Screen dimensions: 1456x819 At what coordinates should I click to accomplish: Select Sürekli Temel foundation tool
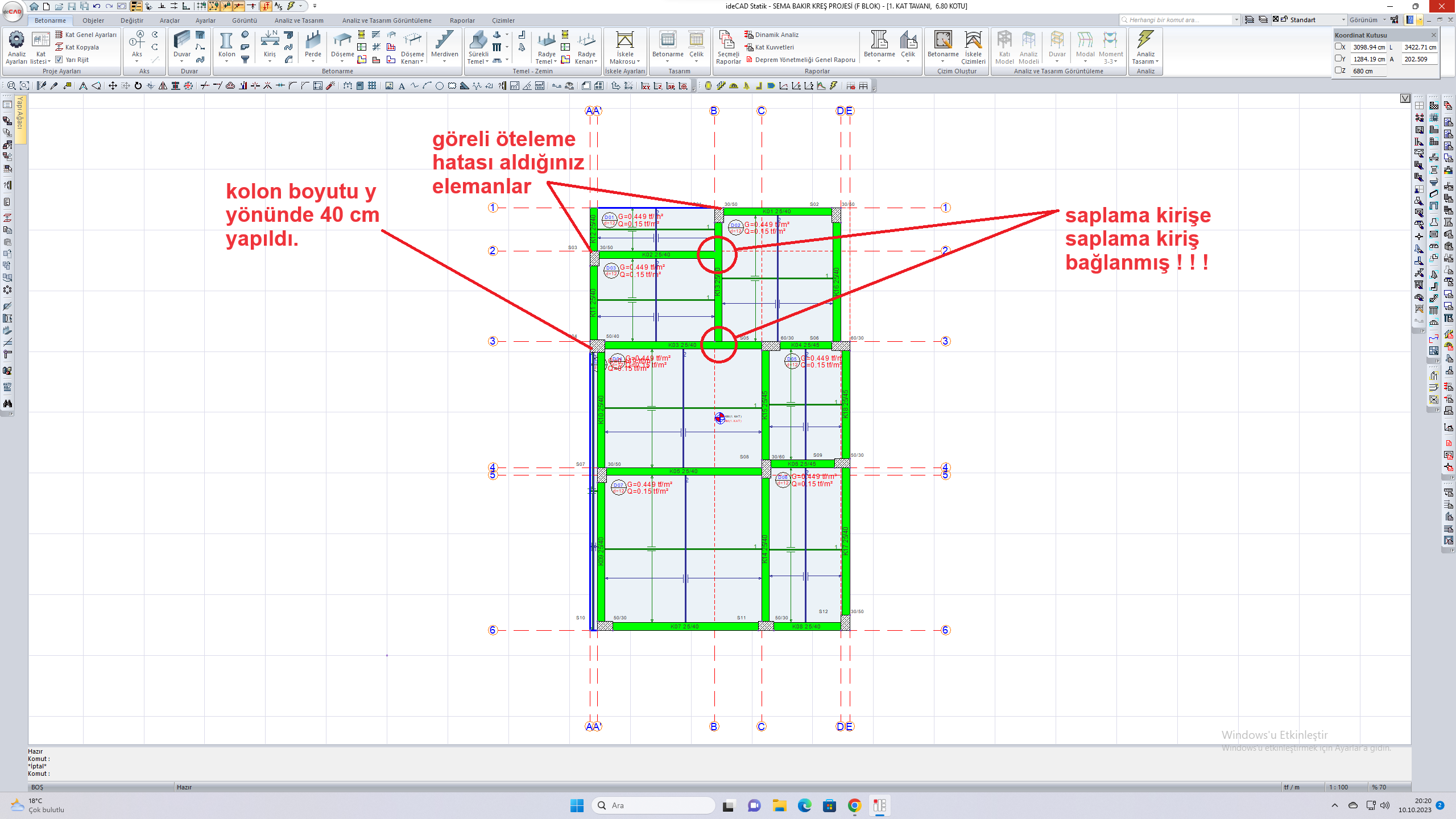pyautogui.click(x=478, y=48)
